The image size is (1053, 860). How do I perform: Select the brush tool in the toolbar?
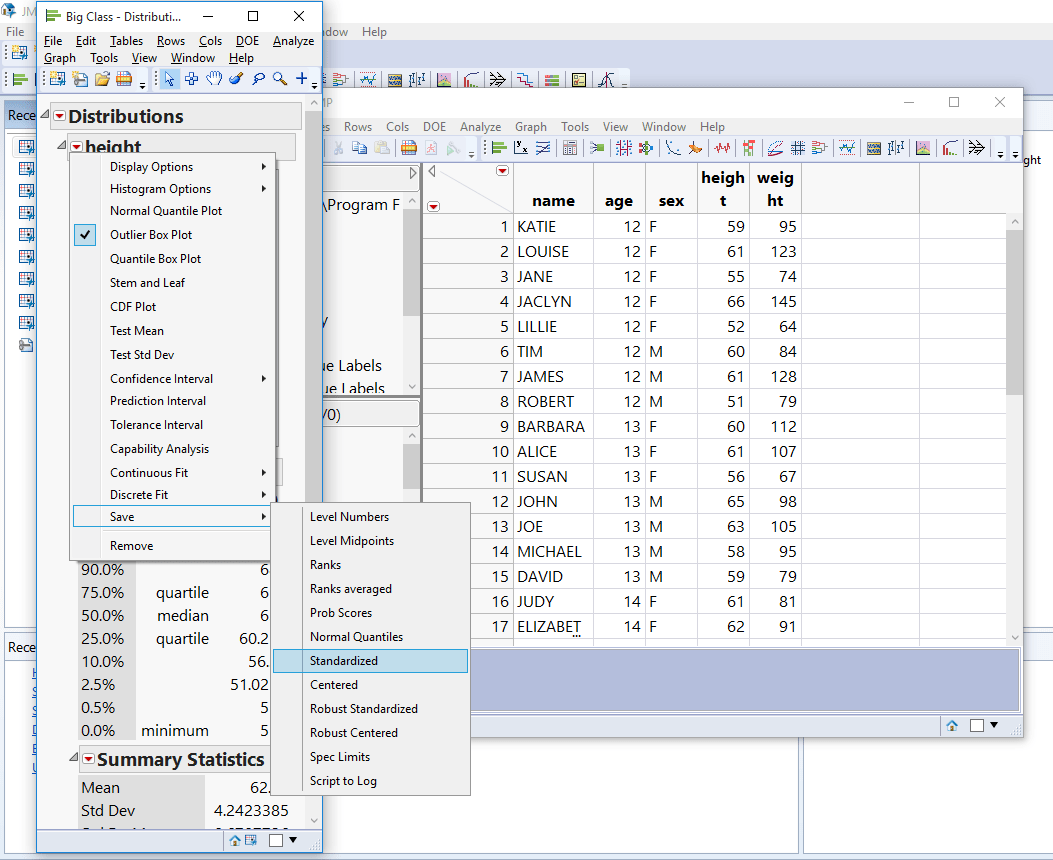click(x=236, y=79)
